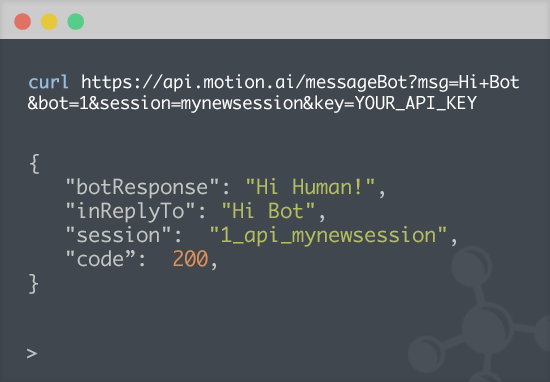Click the green maximize window button
The width and height of the screenshot is (550, 382).
click(76, 21)
